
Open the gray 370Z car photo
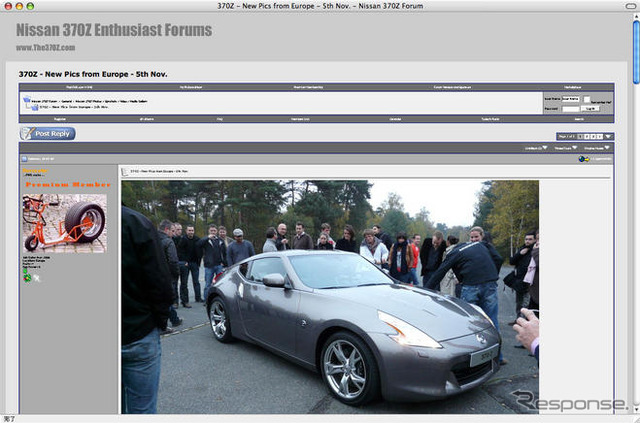(x=330, y=297)
